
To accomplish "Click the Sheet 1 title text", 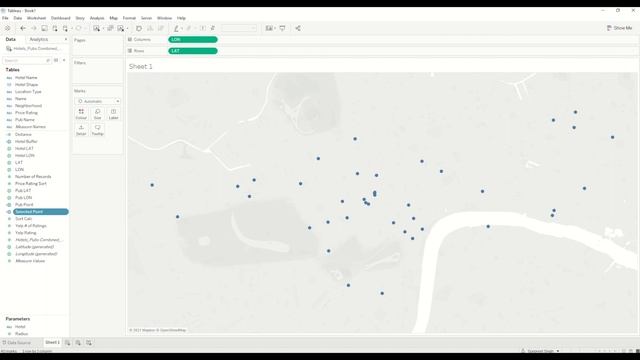I will [x=141, y=66].
